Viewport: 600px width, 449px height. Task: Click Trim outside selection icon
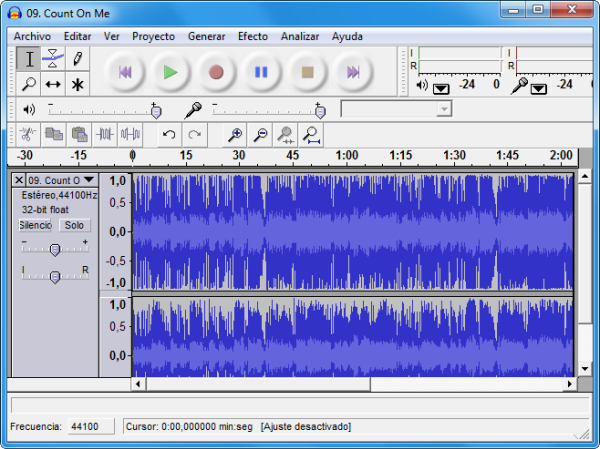click(x=105, y=134)
